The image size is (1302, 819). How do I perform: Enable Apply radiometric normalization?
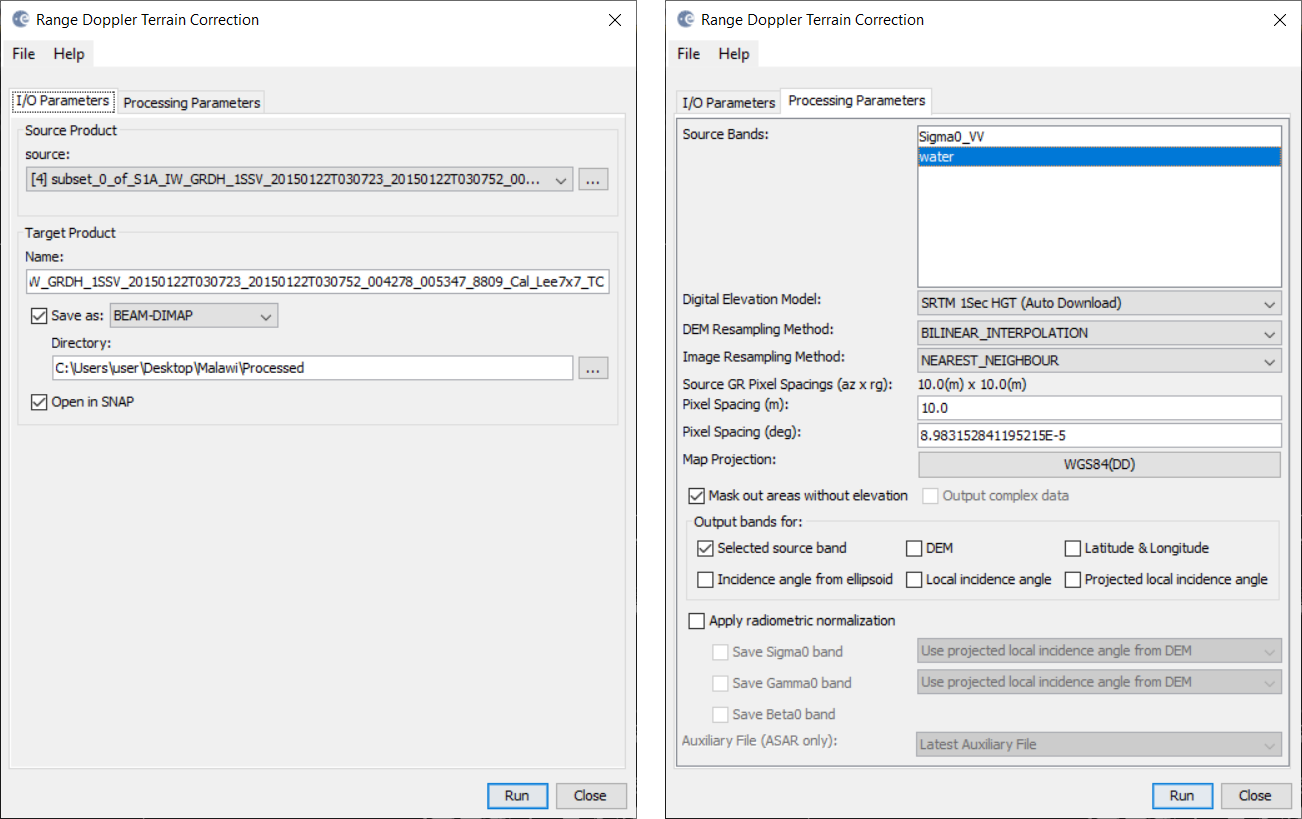pyautogui.click(x=697, y=621)
